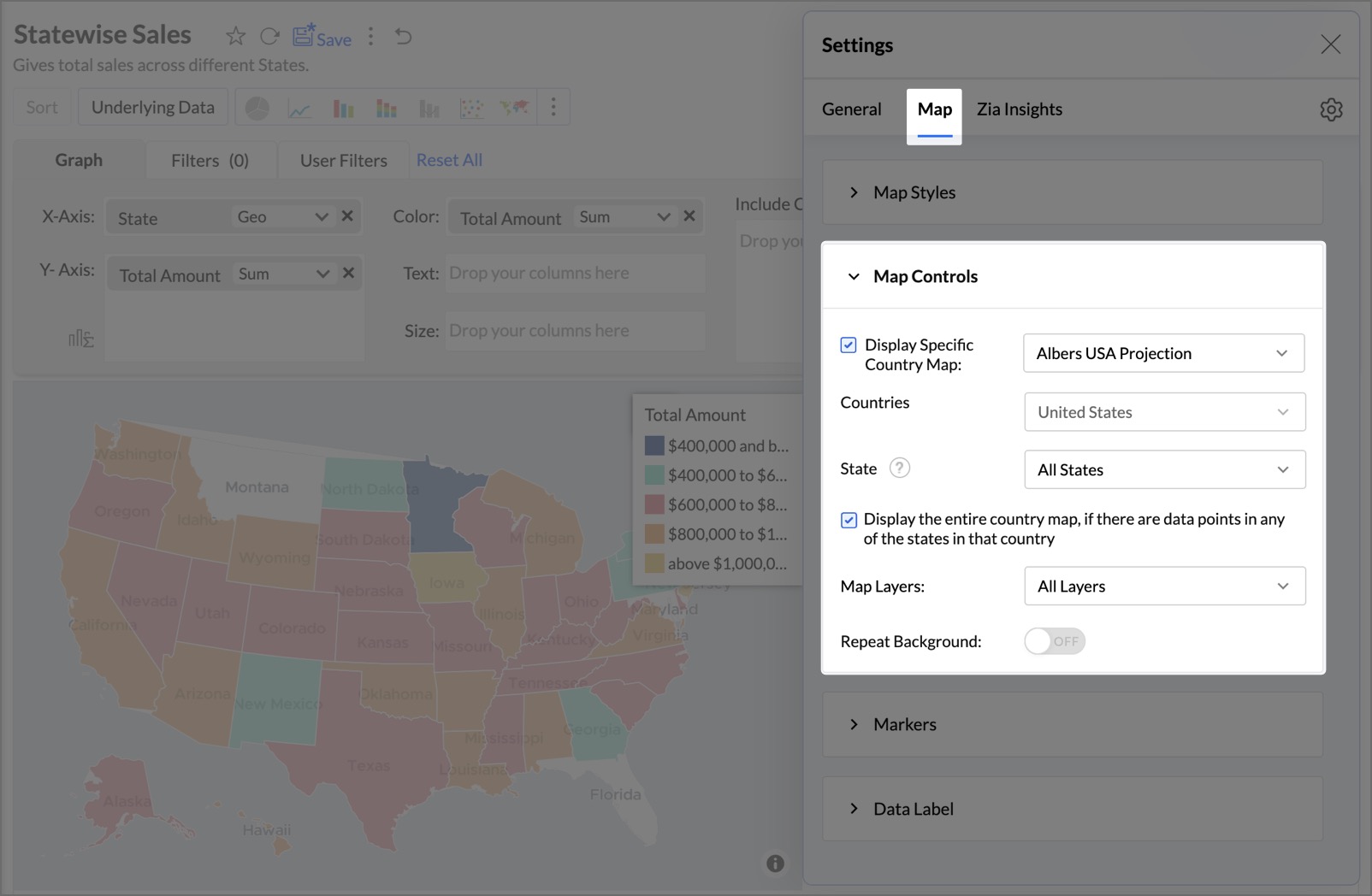
Task: Uncheck Display Specific Country Map checkbox
Action: click(849, 345)
